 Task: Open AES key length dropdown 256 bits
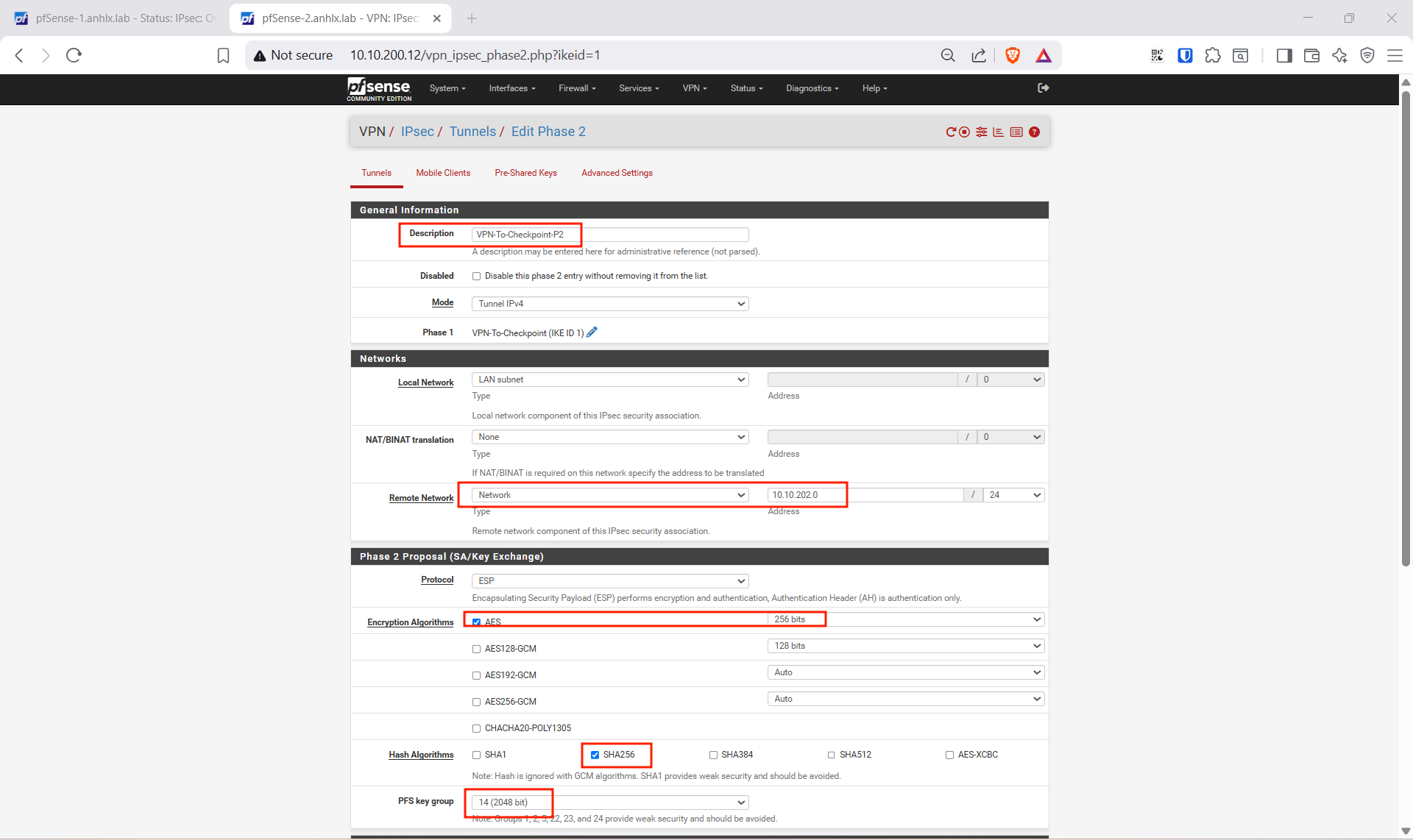coord(906,619)
